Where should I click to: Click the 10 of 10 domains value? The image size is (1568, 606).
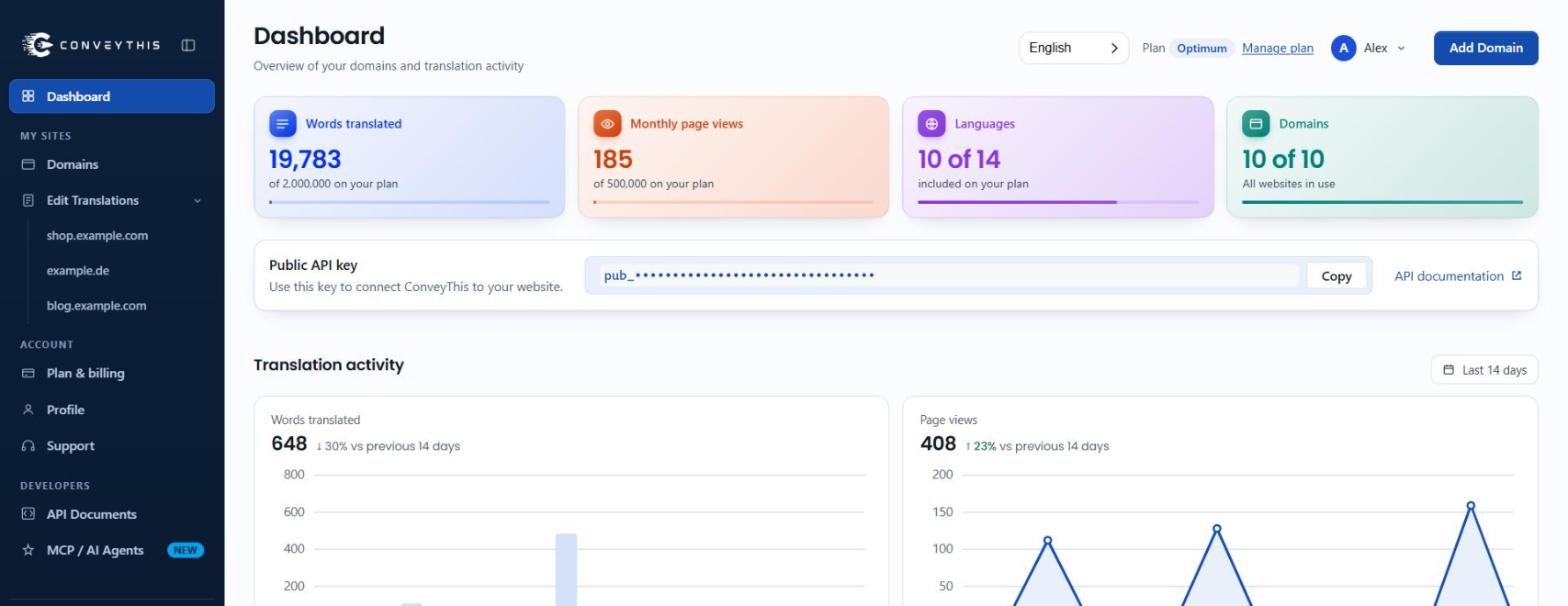[1283, 159]
